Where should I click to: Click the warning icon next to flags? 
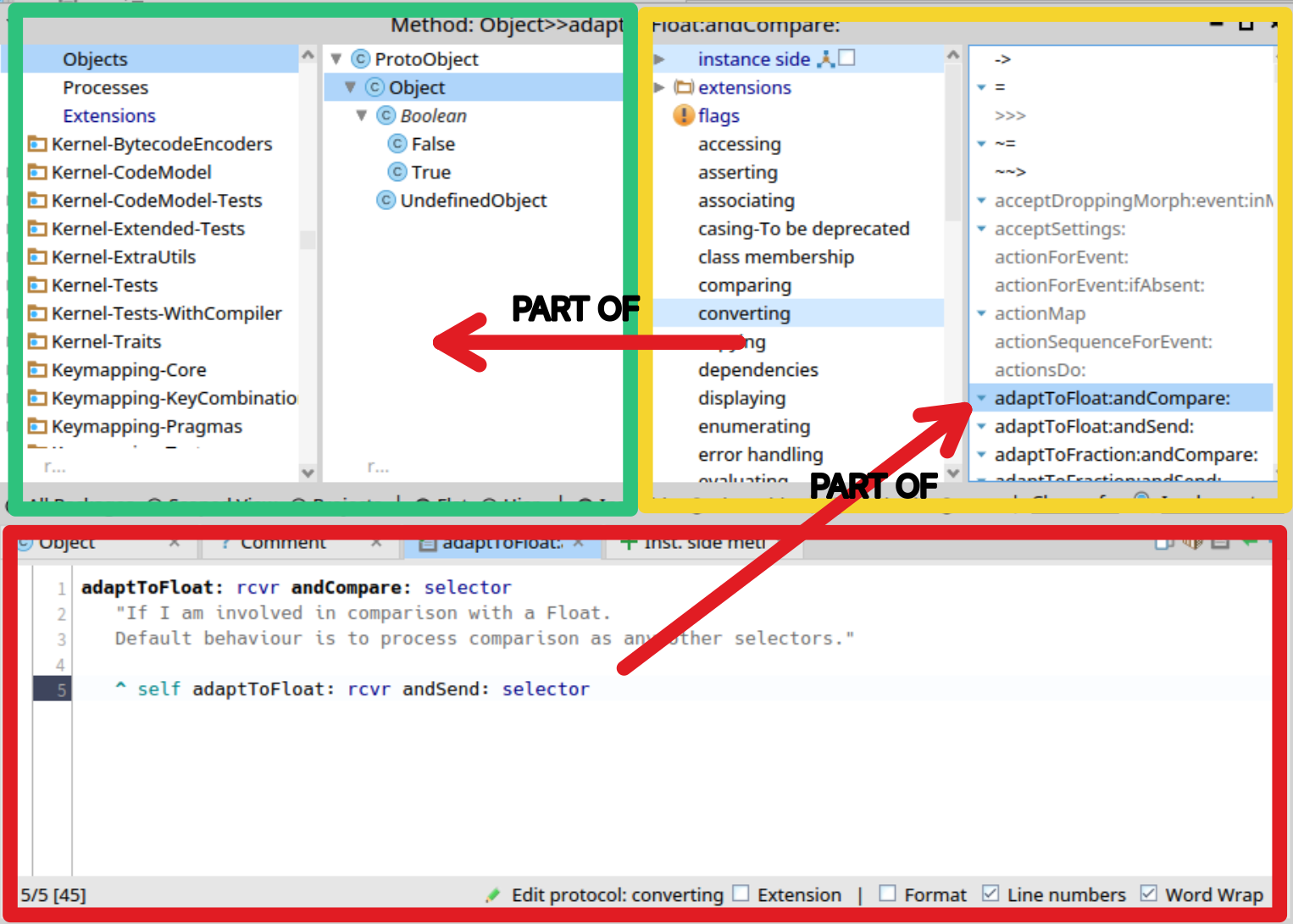pyautogui.click(x=683, y=115)
